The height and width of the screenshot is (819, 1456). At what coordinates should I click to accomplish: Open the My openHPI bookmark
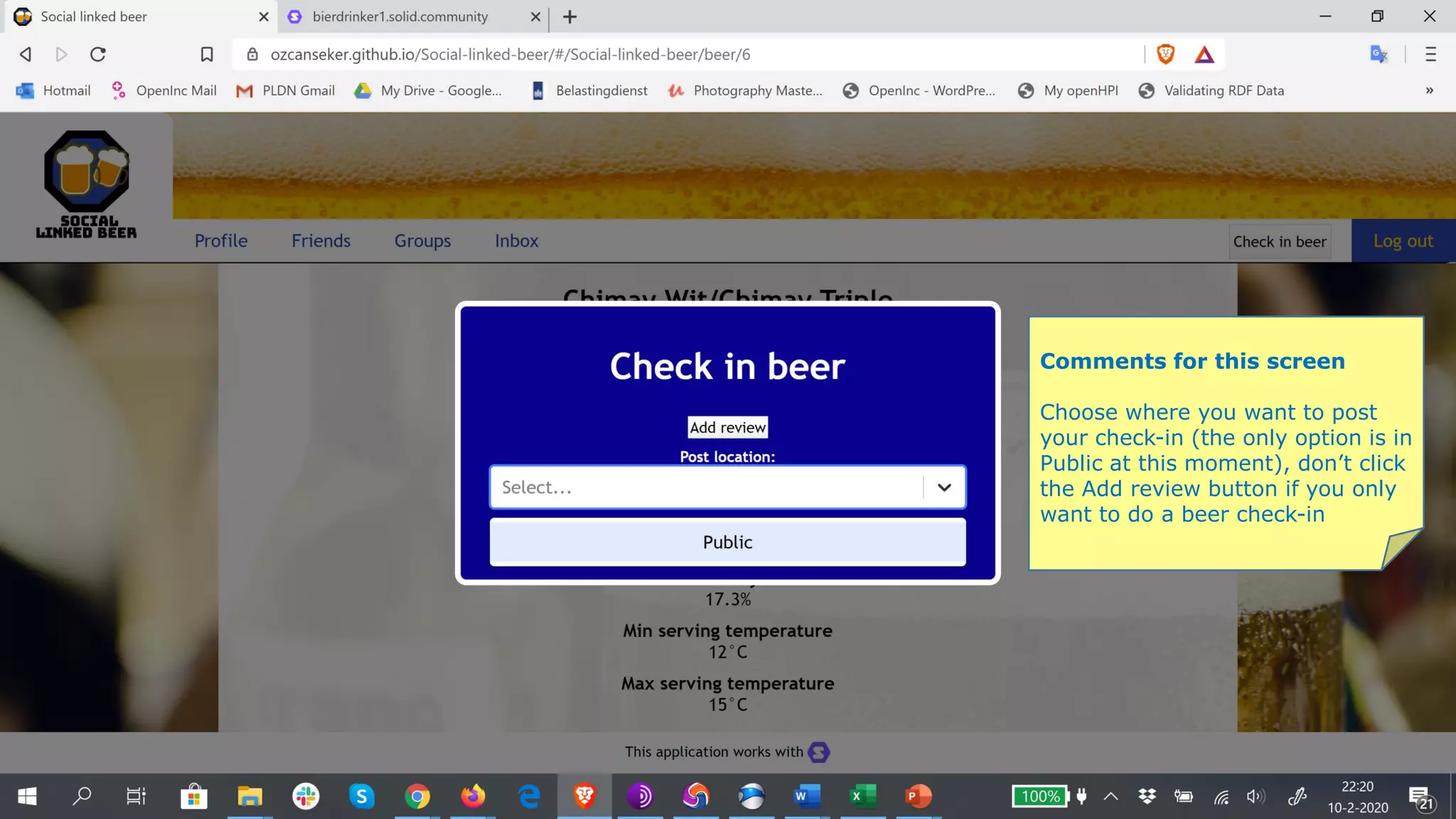(x=1068, y=90)
